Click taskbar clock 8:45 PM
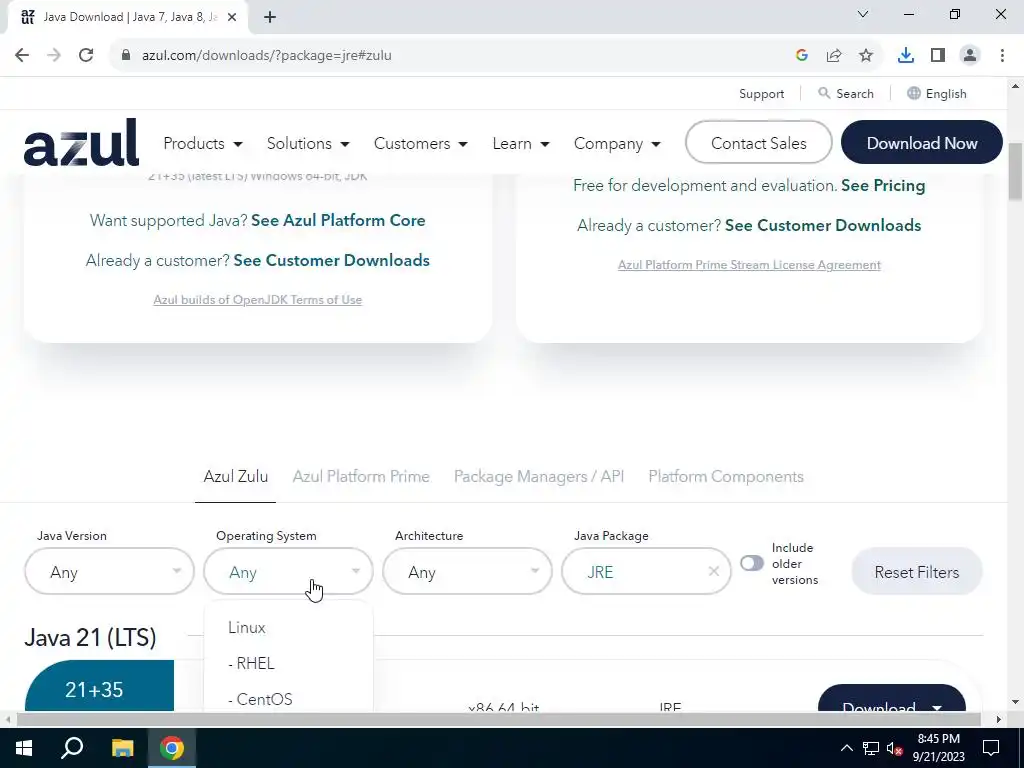This screenshot has height=768, width=1024. 938,748
